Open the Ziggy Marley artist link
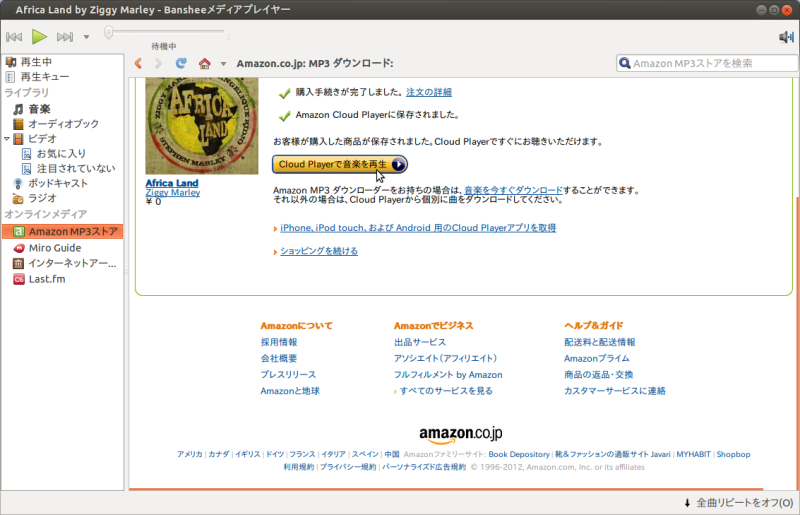The width and height of the screenshot is (800, 515). pyautogui.click(x=172, y=192)
